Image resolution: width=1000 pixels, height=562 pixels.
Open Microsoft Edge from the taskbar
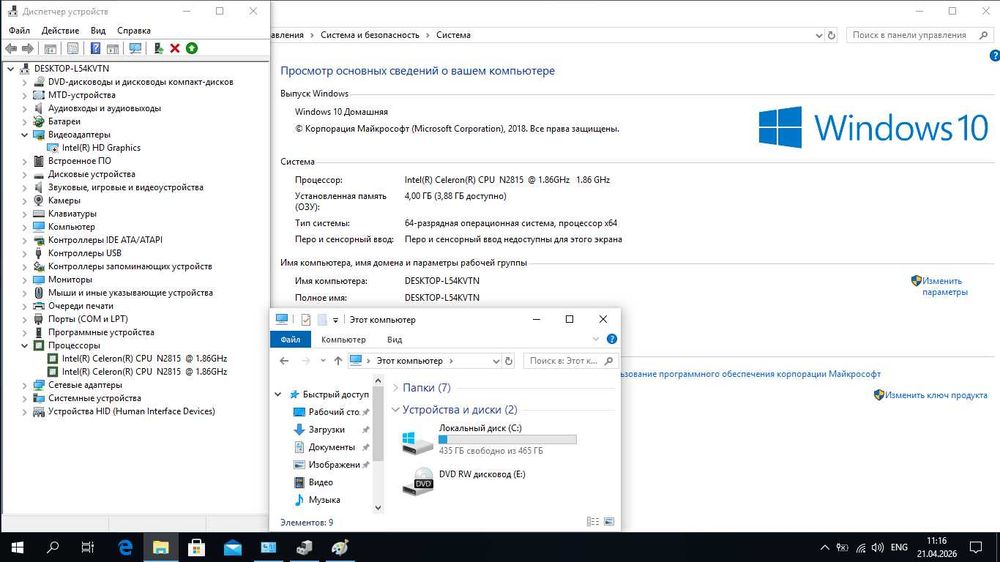(125, 547)
